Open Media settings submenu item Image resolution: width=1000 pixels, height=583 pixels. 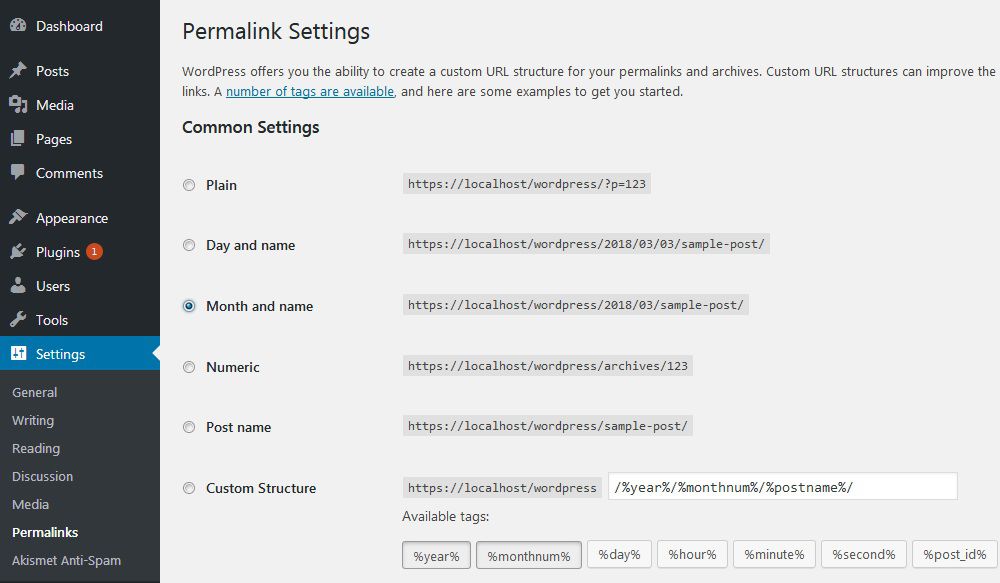tap(30, 505)
